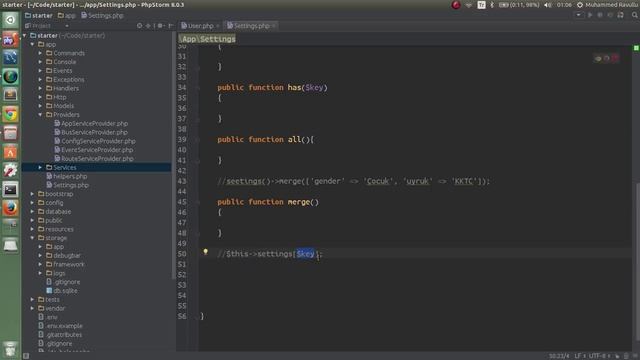Click starter breadcrumb in navigation bar

pyautogui.click(x=39, y=16)
